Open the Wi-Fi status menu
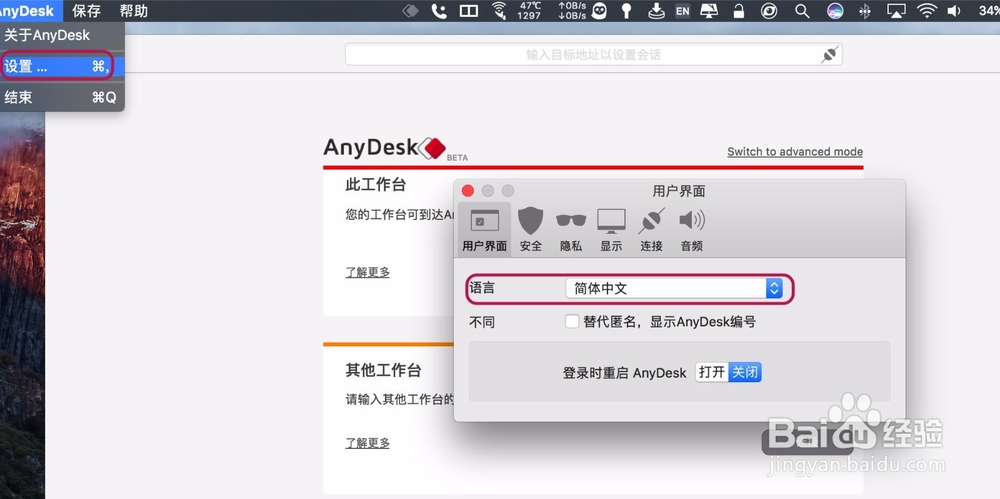The image size is (1000, 499). pos(927,11)
